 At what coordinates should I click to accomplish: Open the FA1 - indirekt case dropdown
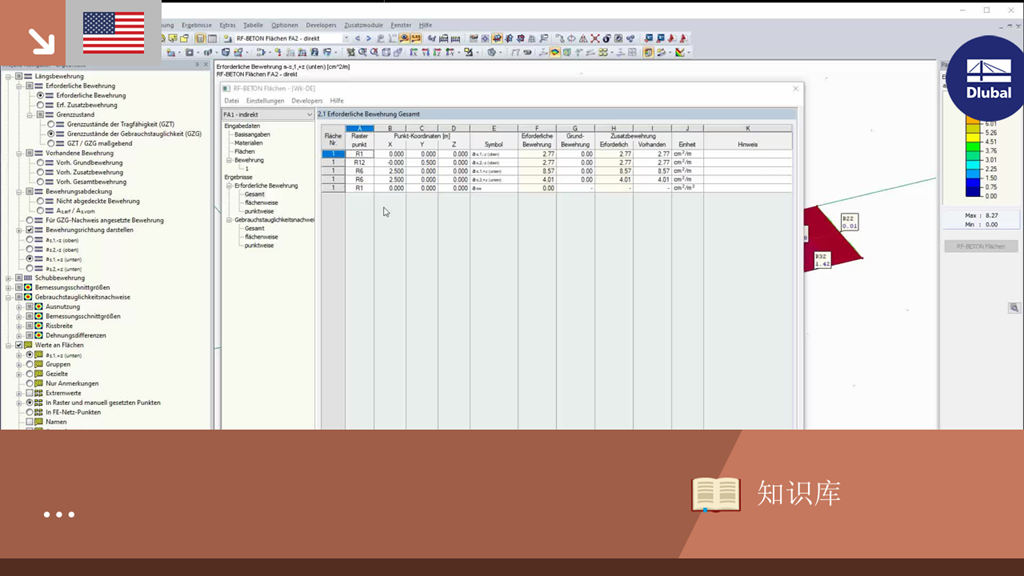[x=309, y=114]
